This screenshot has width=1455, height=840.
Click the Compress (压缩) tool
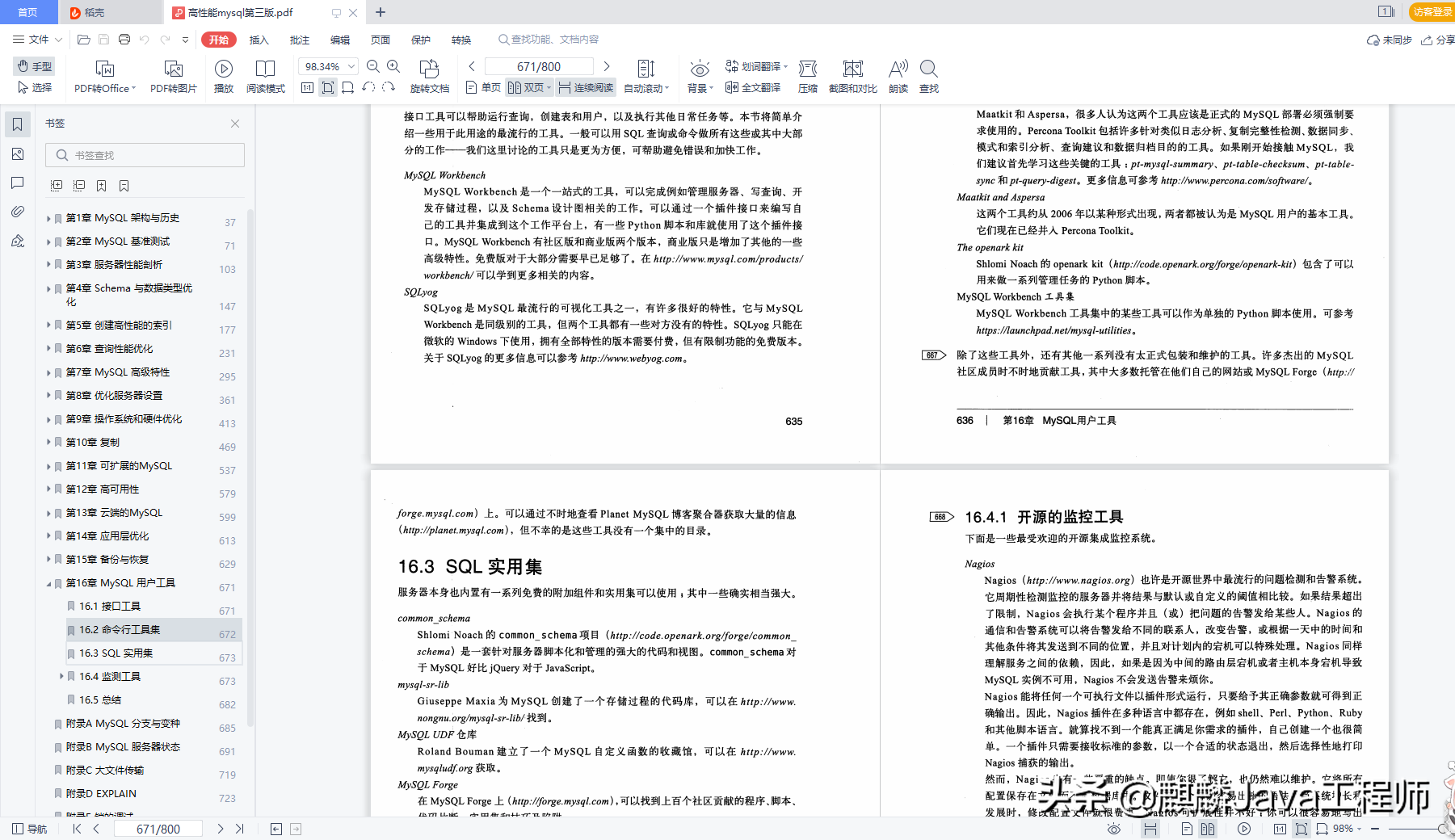tap(808, 77)
